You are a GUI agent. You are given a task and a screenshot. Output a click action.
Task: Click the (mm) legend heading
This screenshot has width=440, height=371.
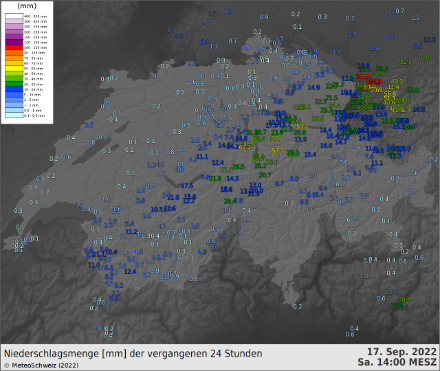click(x=27, y=6)
